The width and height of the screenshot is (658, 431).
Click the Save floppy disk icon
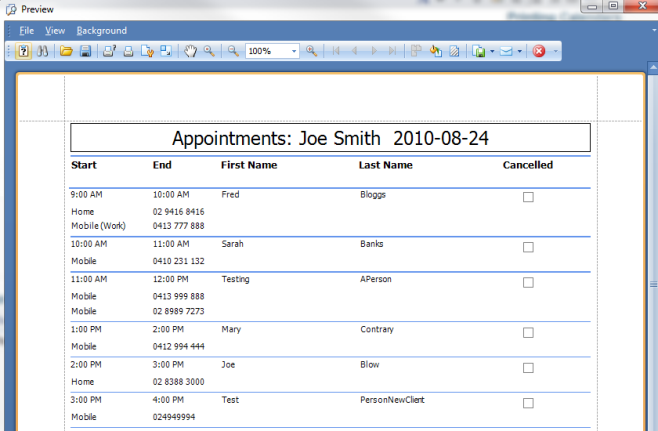(x=85, y=51)
